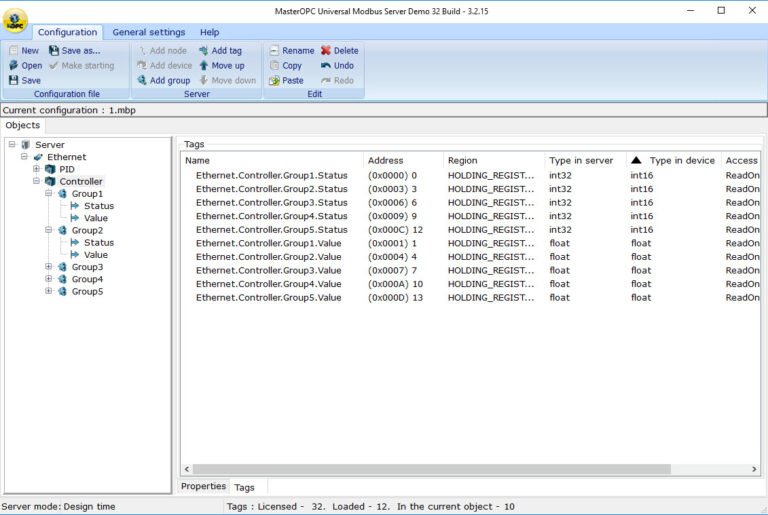Open the General settings ribbon tab
The image size is (768, 515).
(149, 32)
